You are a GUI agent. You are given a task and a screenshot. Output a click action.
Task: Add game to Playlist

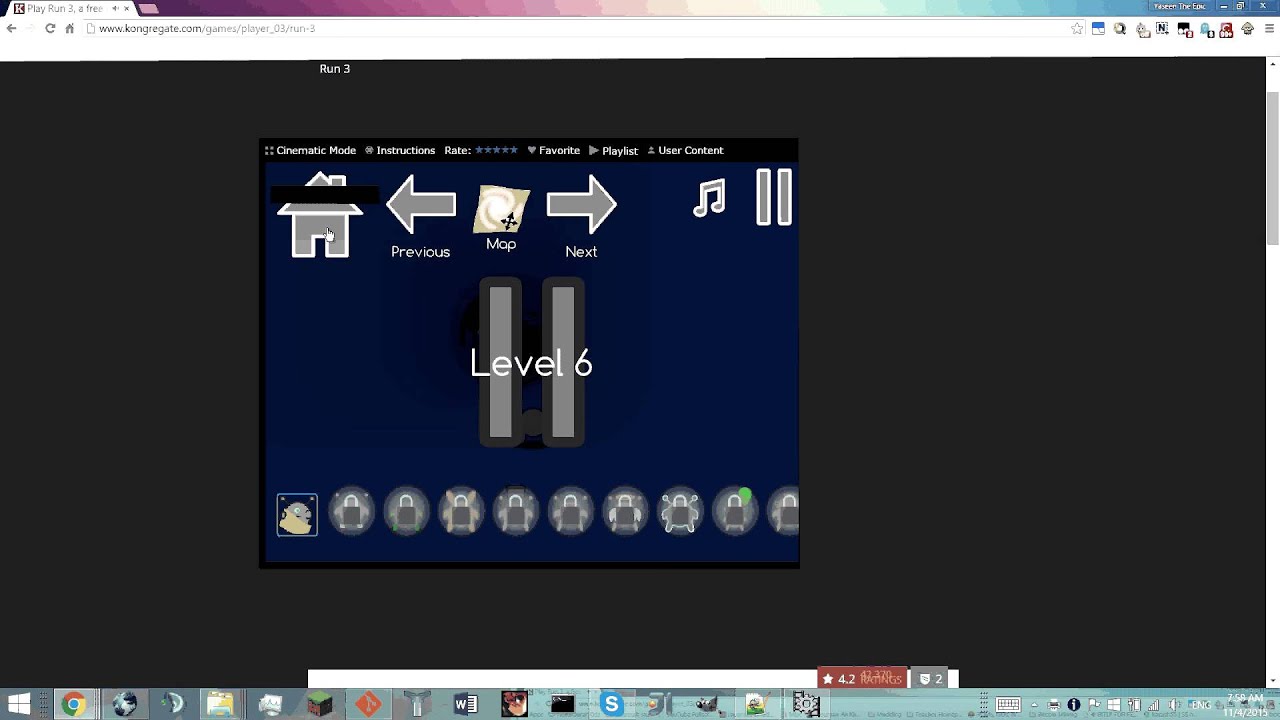(x=613, y=150)
